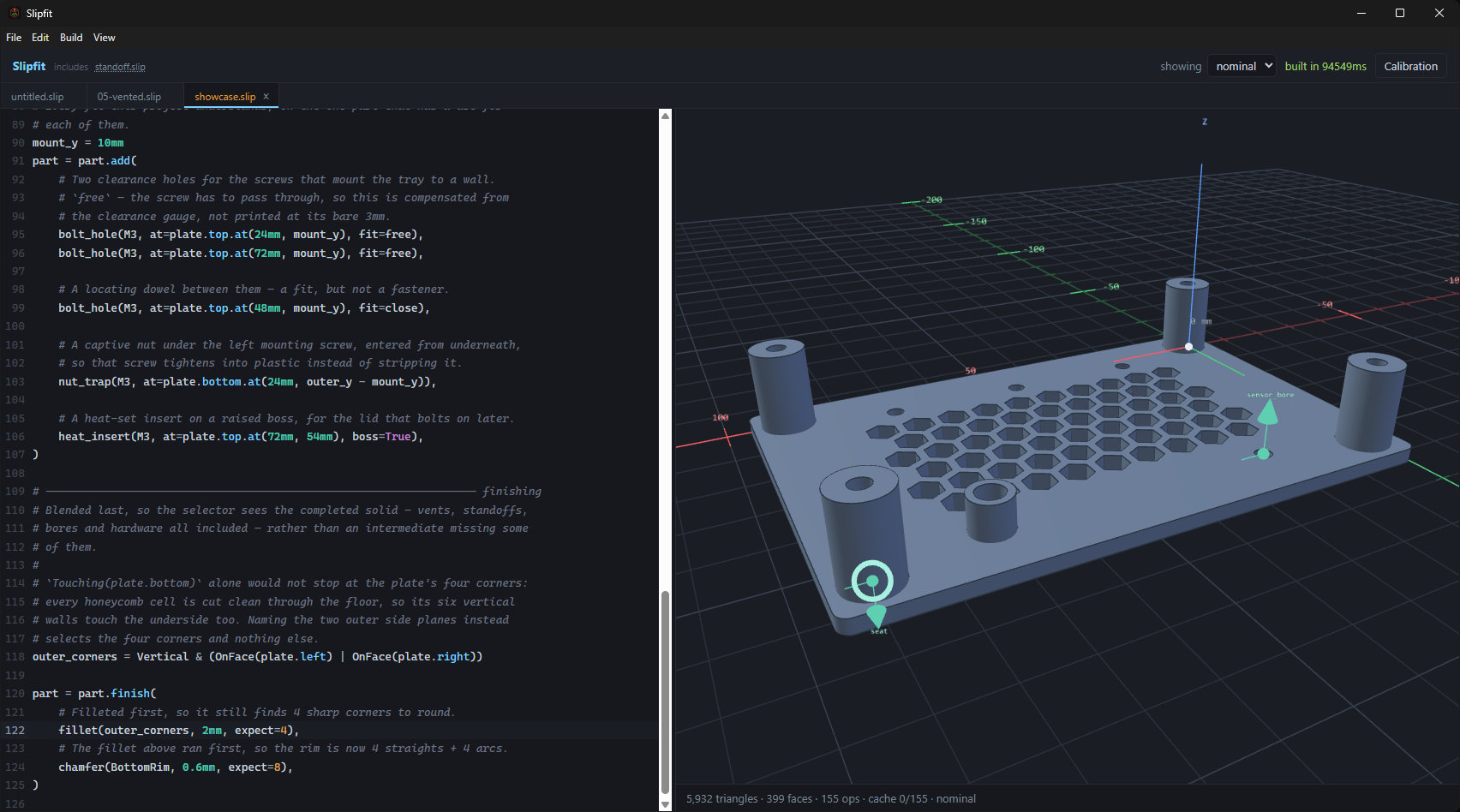
Task: Click the sensor bore arrow marker
Action: click(x=1267, y=413)
